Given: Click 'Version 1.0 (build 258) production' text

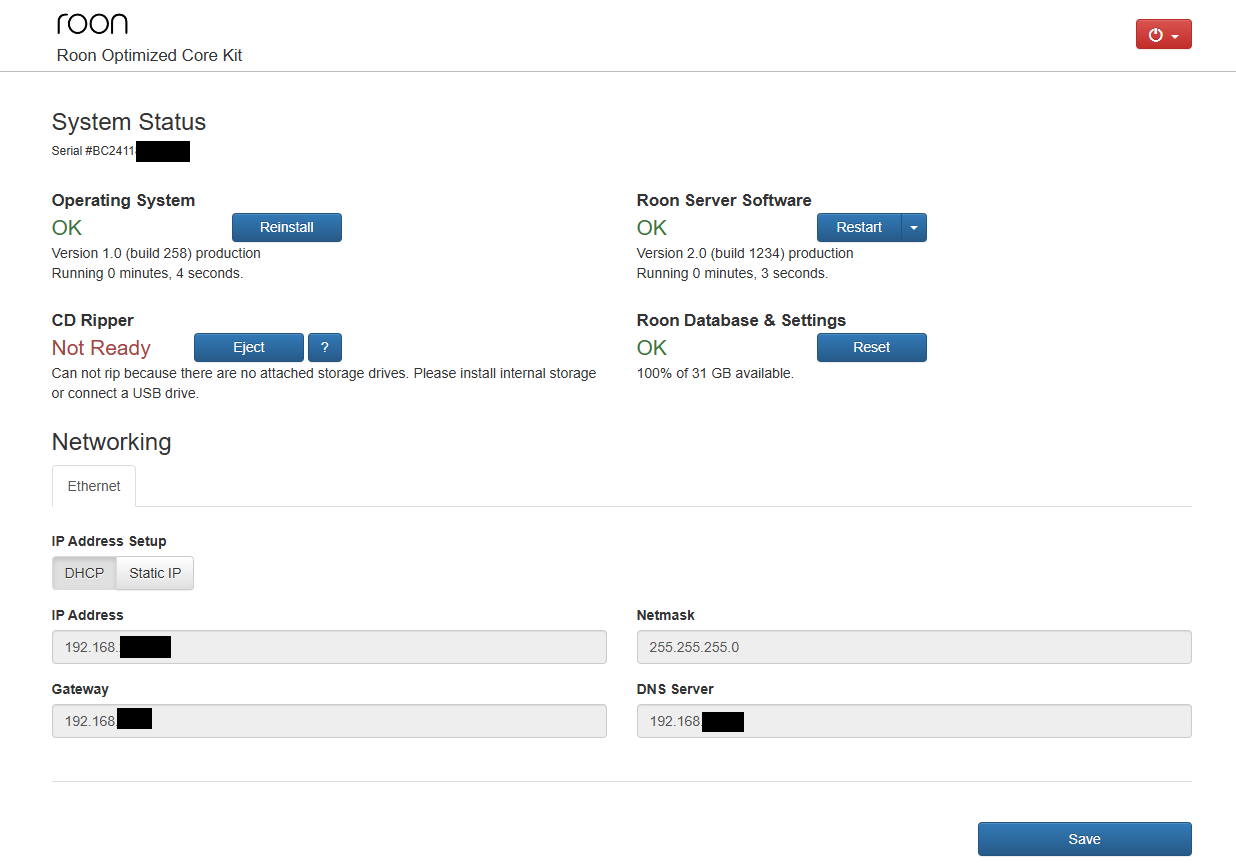Looking at the screenshot, I should 156,253.
